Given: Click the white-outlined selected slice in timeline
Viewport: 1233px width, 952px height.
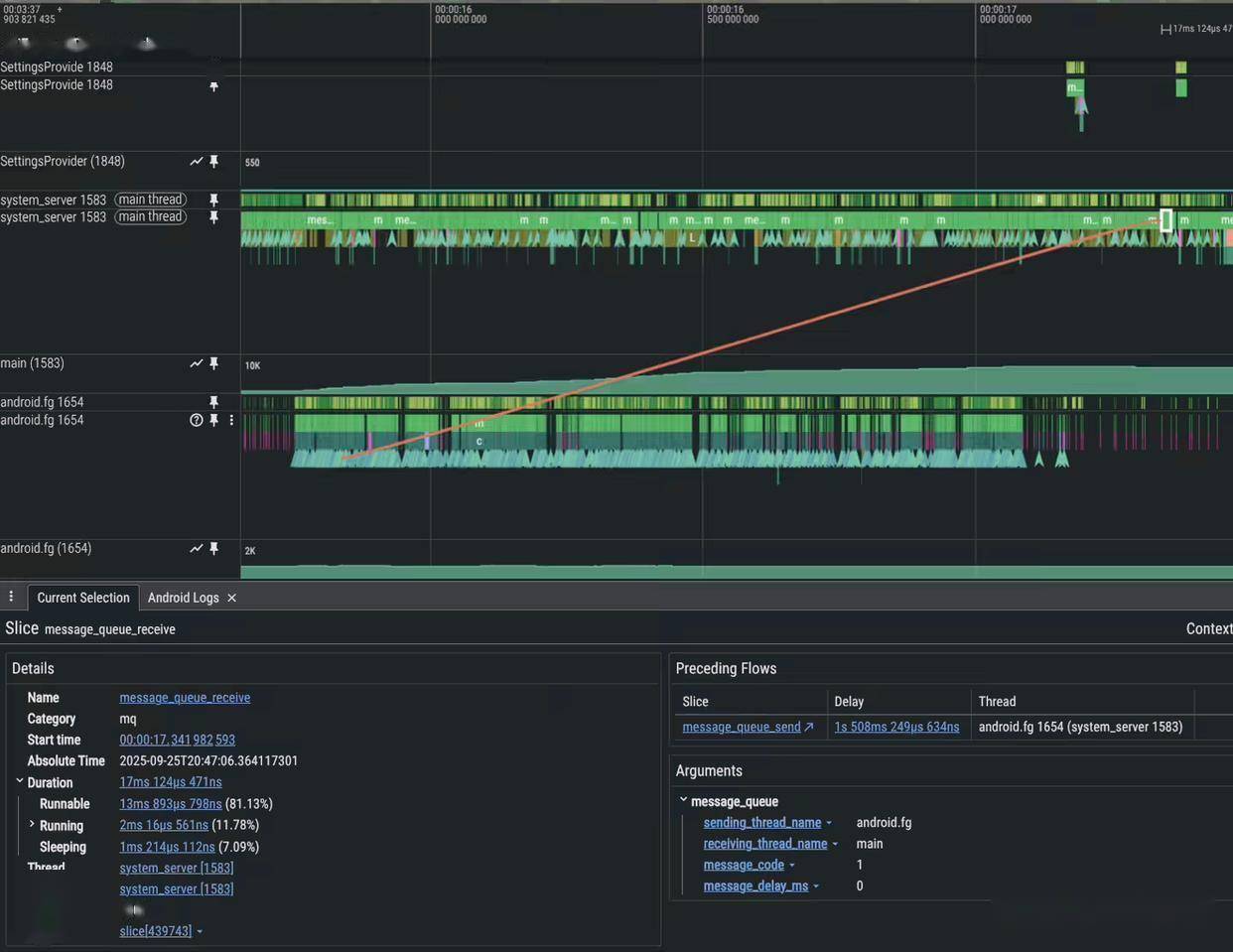Looking at the screenshot, I should [1165, 219].
